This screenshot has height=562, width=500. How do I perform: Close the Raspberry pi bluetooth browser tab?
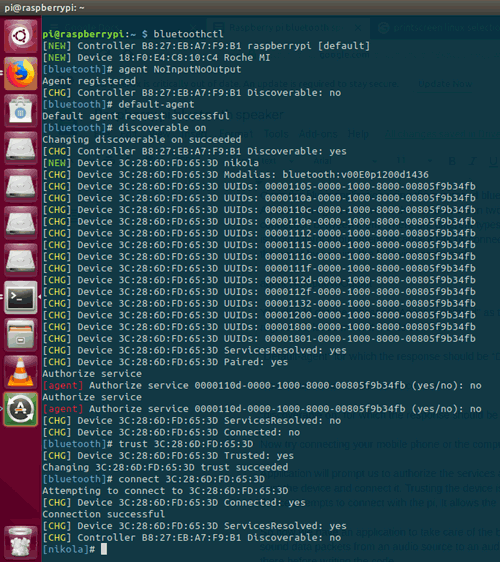tap(358, 28)
